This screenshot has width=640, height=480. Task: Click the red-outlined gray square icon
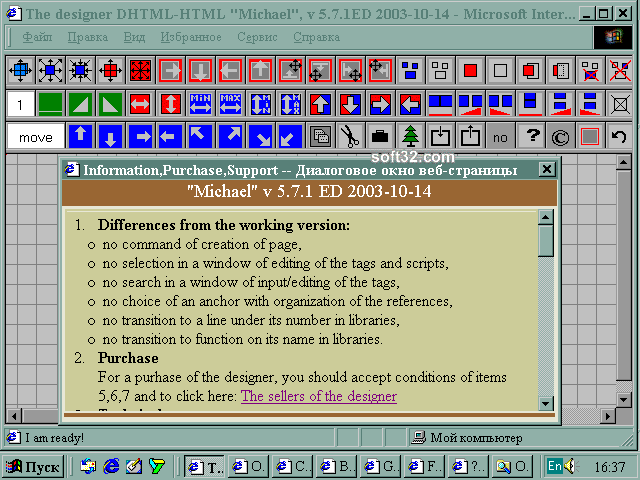(x=590, y=136)
